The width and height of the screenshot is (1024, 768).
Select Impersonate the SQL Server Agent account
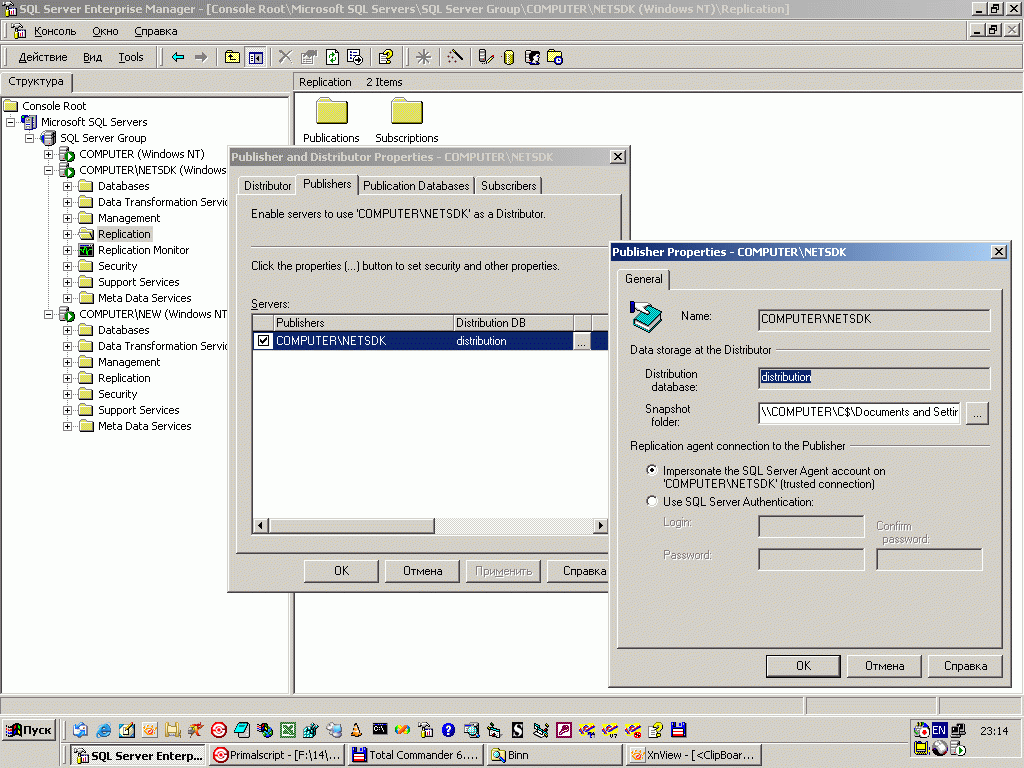[x=651, y=470]
